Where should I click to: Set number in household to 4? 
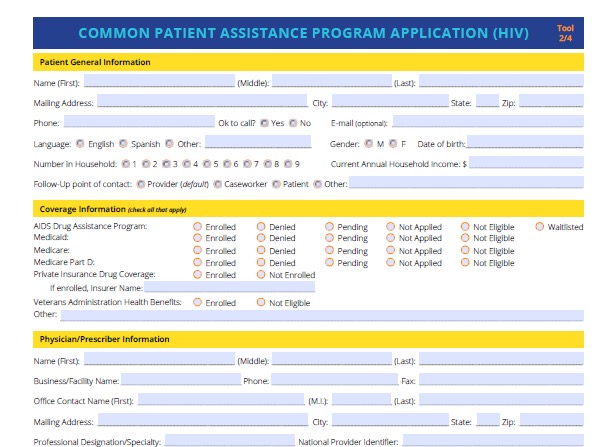click(187, 164)
